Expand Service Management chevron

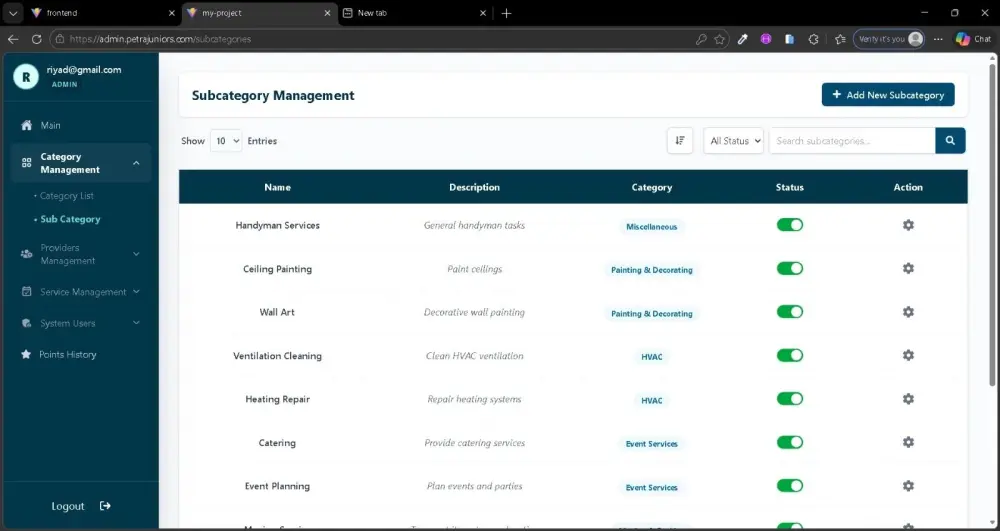(136, 291)
